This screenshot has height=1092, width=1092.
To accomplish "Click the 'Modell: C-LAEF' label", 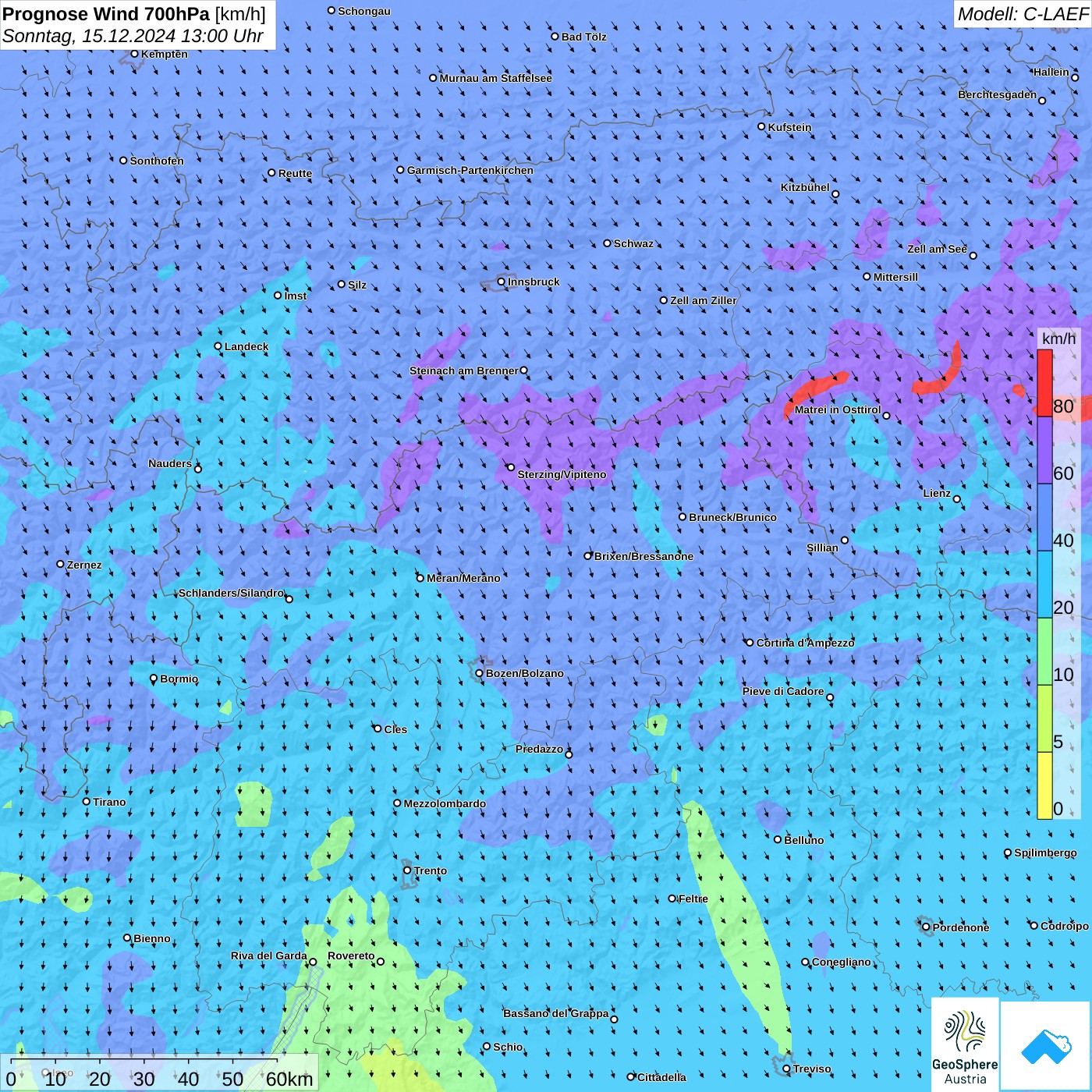I will [x=1023, y=14].
